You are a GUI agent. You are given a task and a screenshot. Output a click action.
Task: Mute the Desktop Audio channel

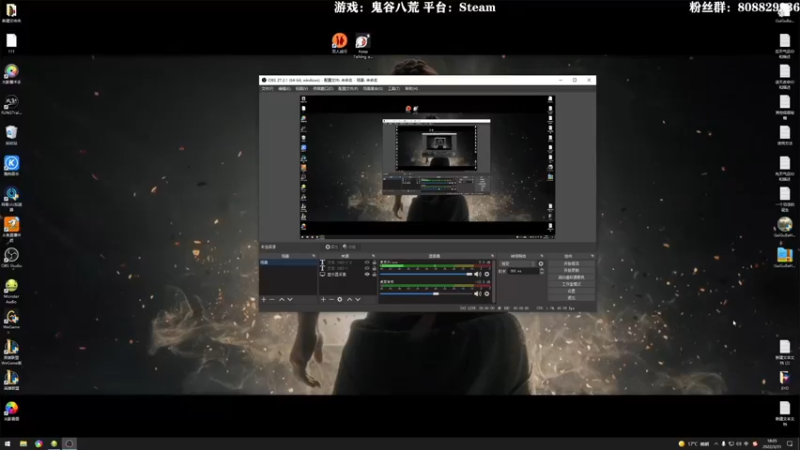coord(478,294)
